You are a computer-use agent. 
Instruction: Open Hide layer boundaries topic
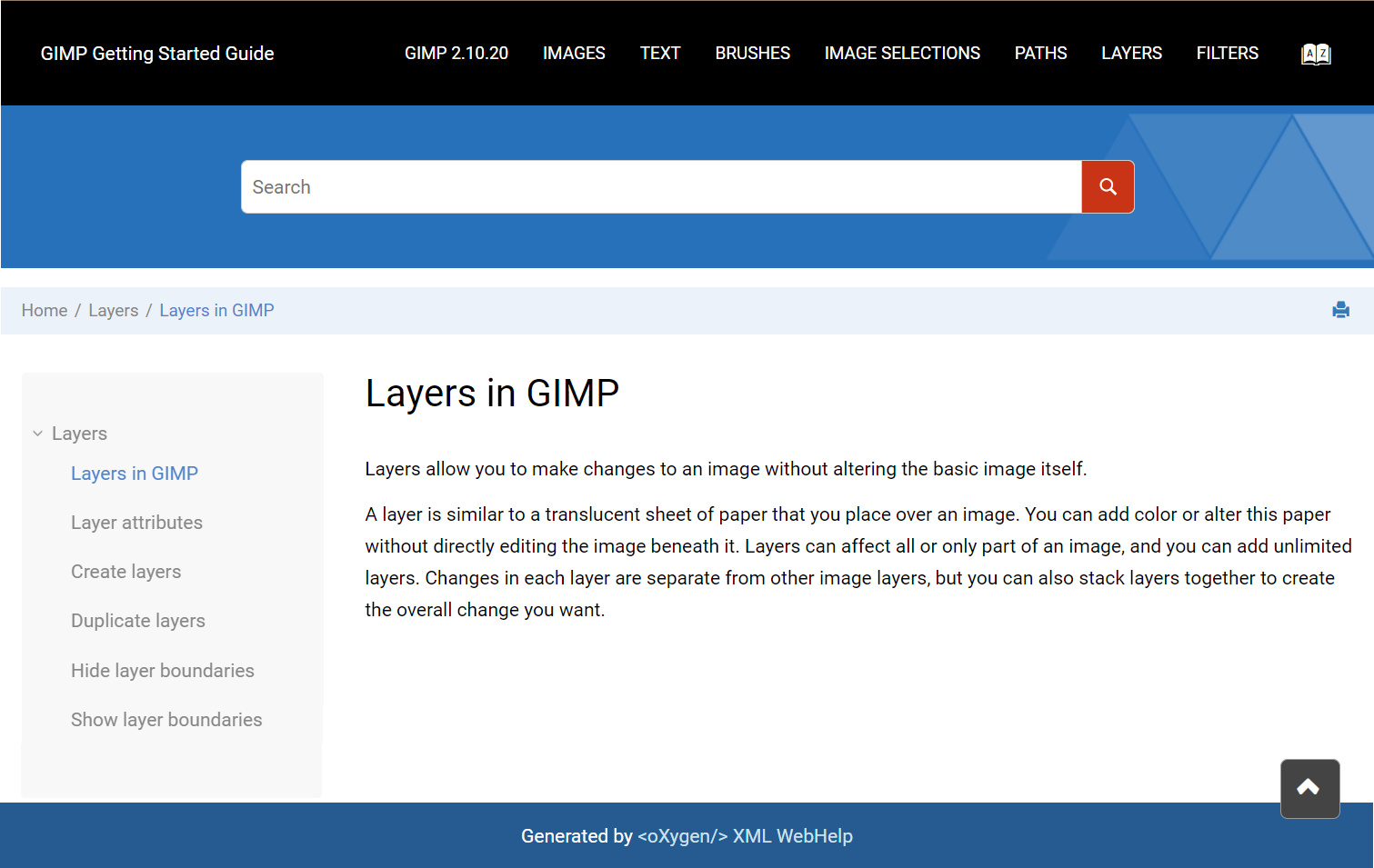pos(163,671)
